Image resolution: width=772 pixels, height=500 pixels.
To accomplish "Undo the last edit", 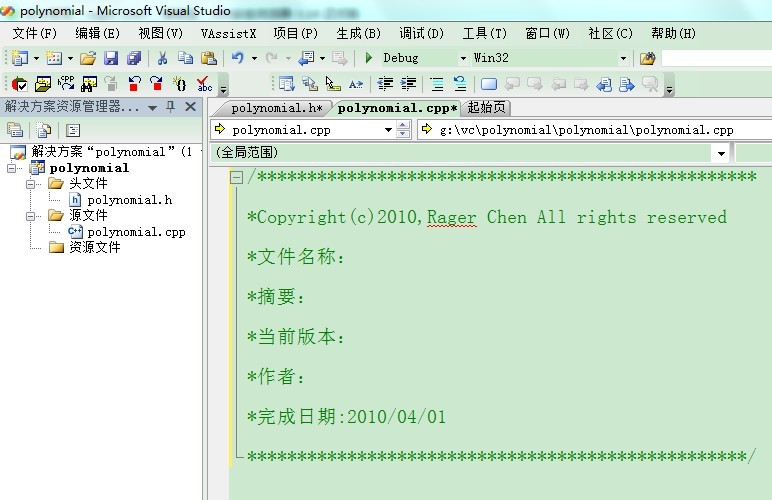I will click(x=238, y=58).
